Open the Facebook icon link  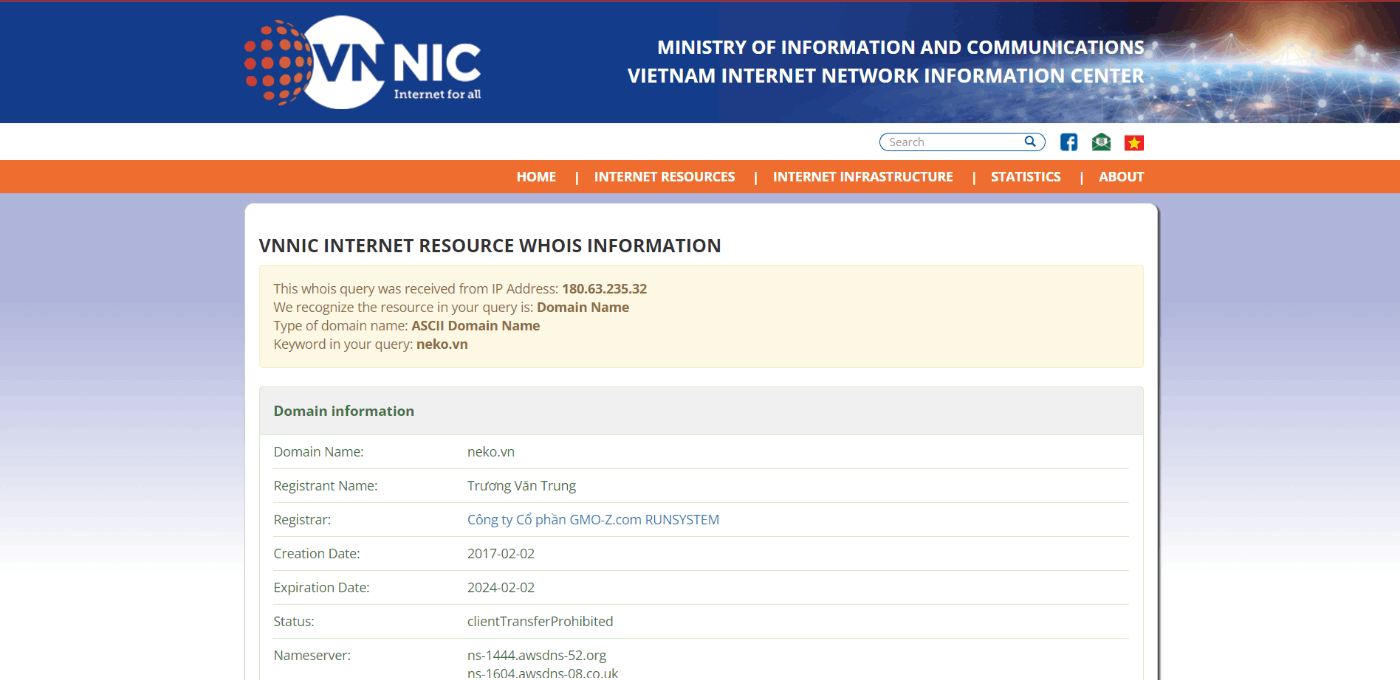point(1069,142)
